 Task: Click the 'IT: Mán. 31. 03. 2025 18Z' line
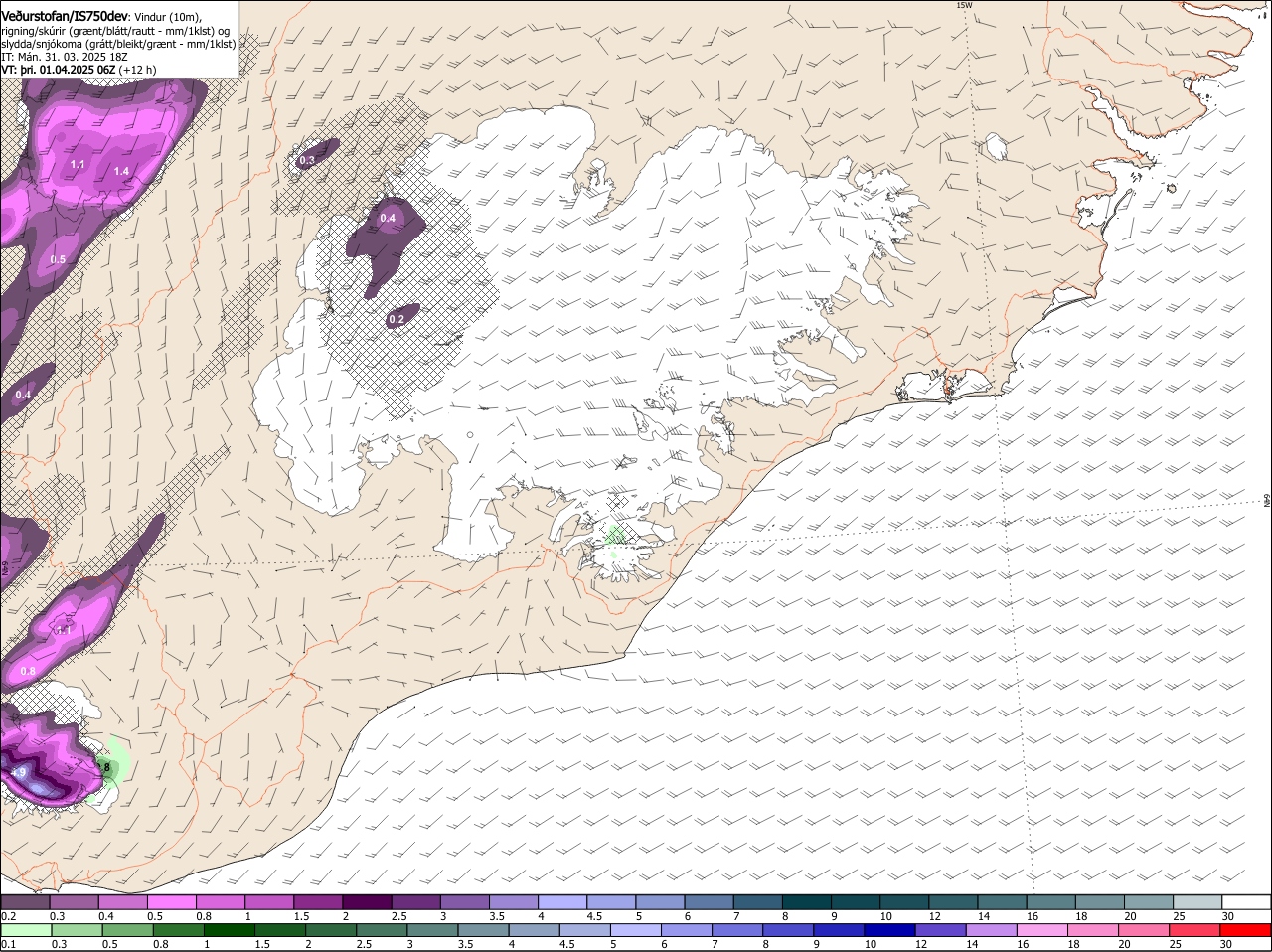tap(66, 57)
